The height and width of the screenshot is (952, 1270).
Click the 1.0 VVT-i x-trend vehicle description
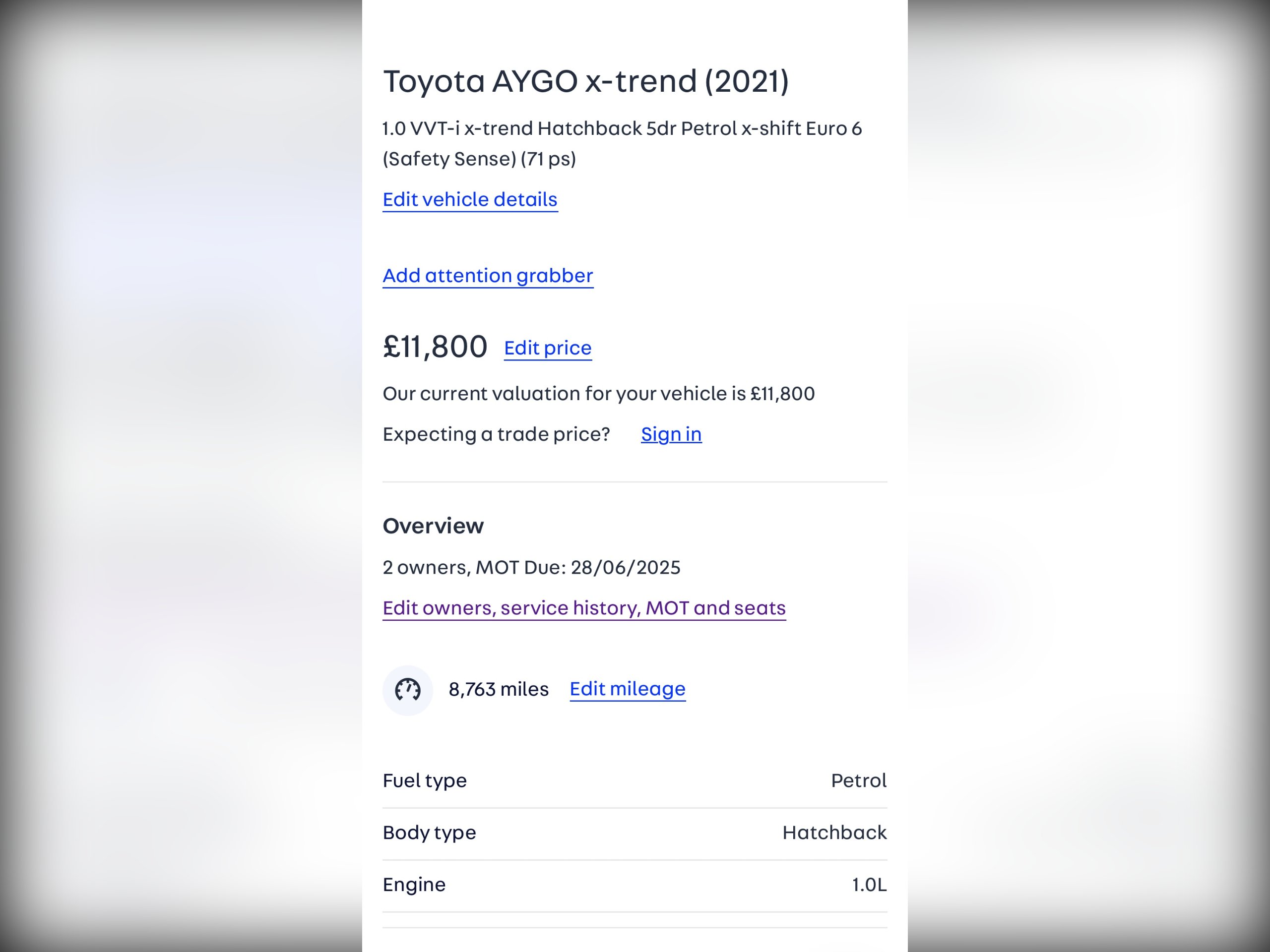(623, 143)
